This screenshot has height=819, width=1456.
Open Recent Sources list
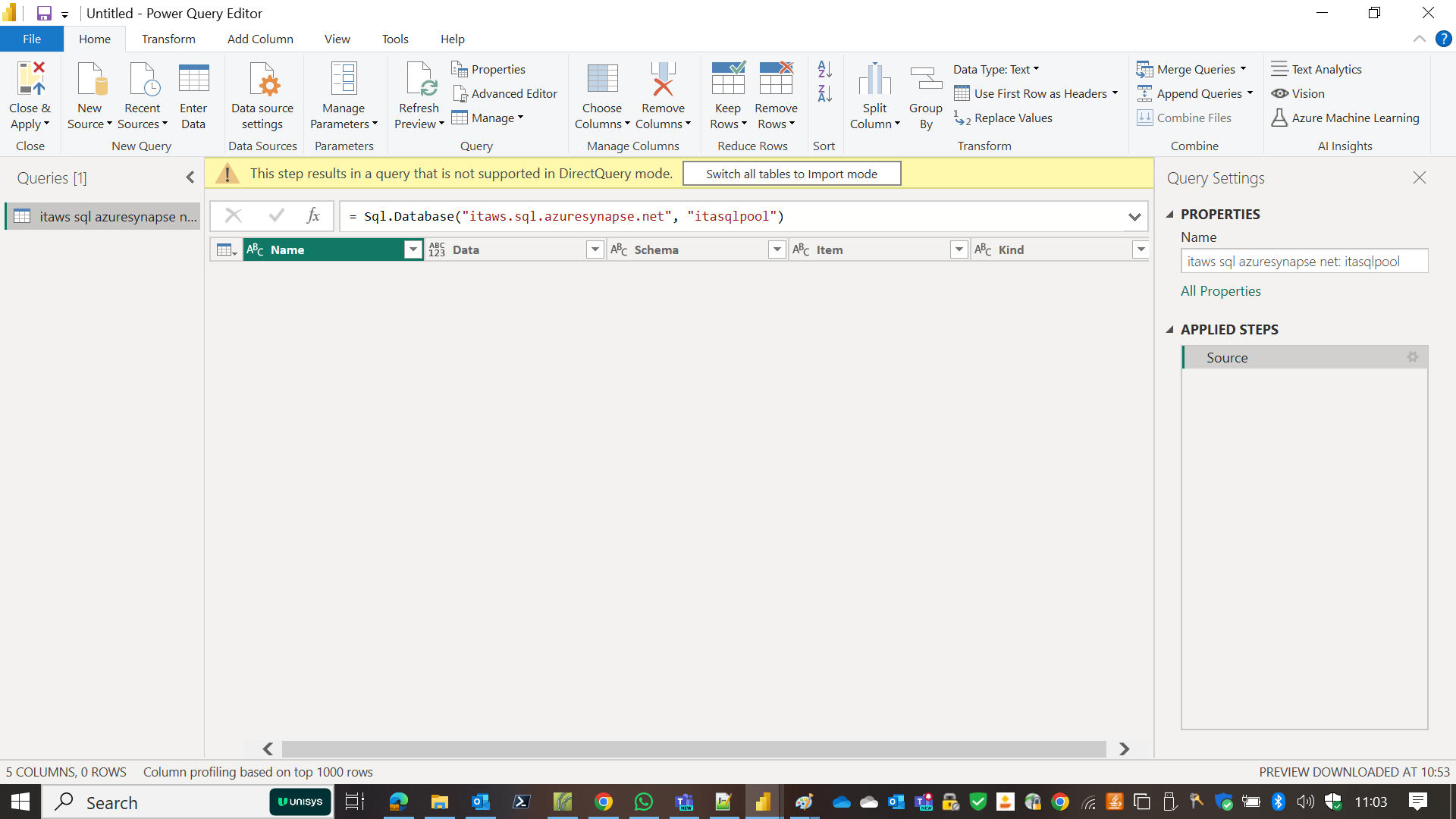[x=143, y=96]
